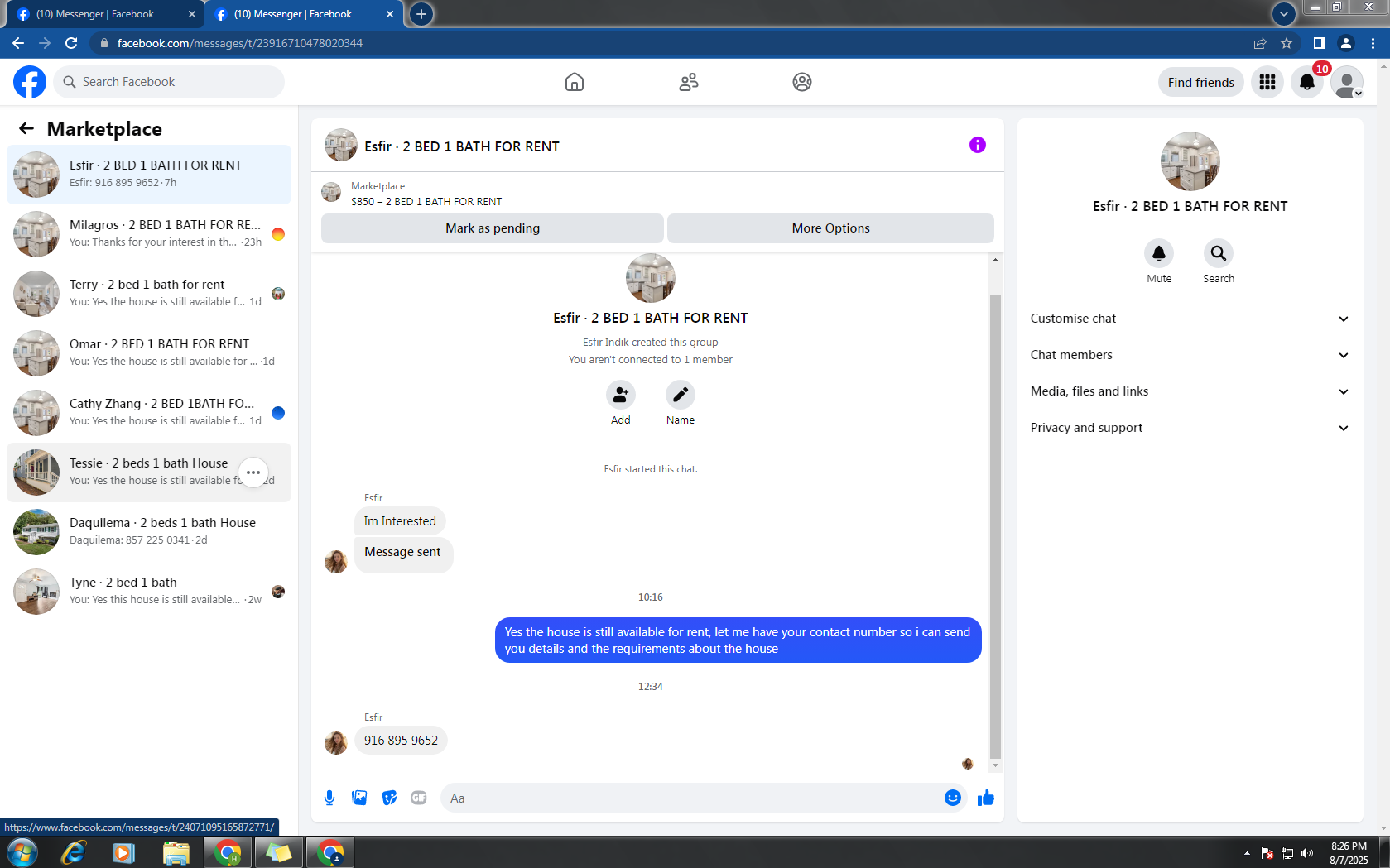This screenshot has width=1390, height=868.
Task: Reload the page in browser
Action: (71, 43)
